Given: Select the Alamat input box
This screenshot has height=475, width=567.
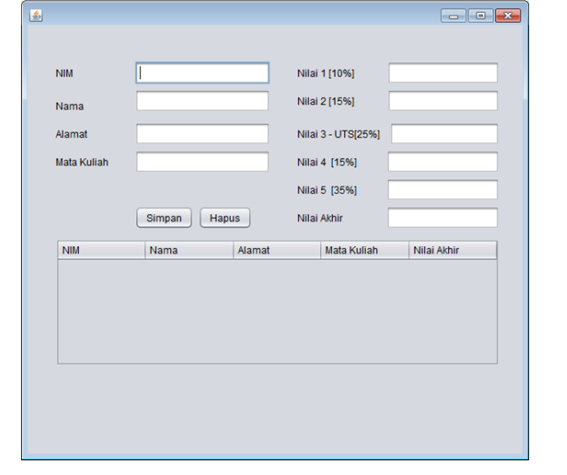Looking at the screenshot, I should [x=202, y=134].
